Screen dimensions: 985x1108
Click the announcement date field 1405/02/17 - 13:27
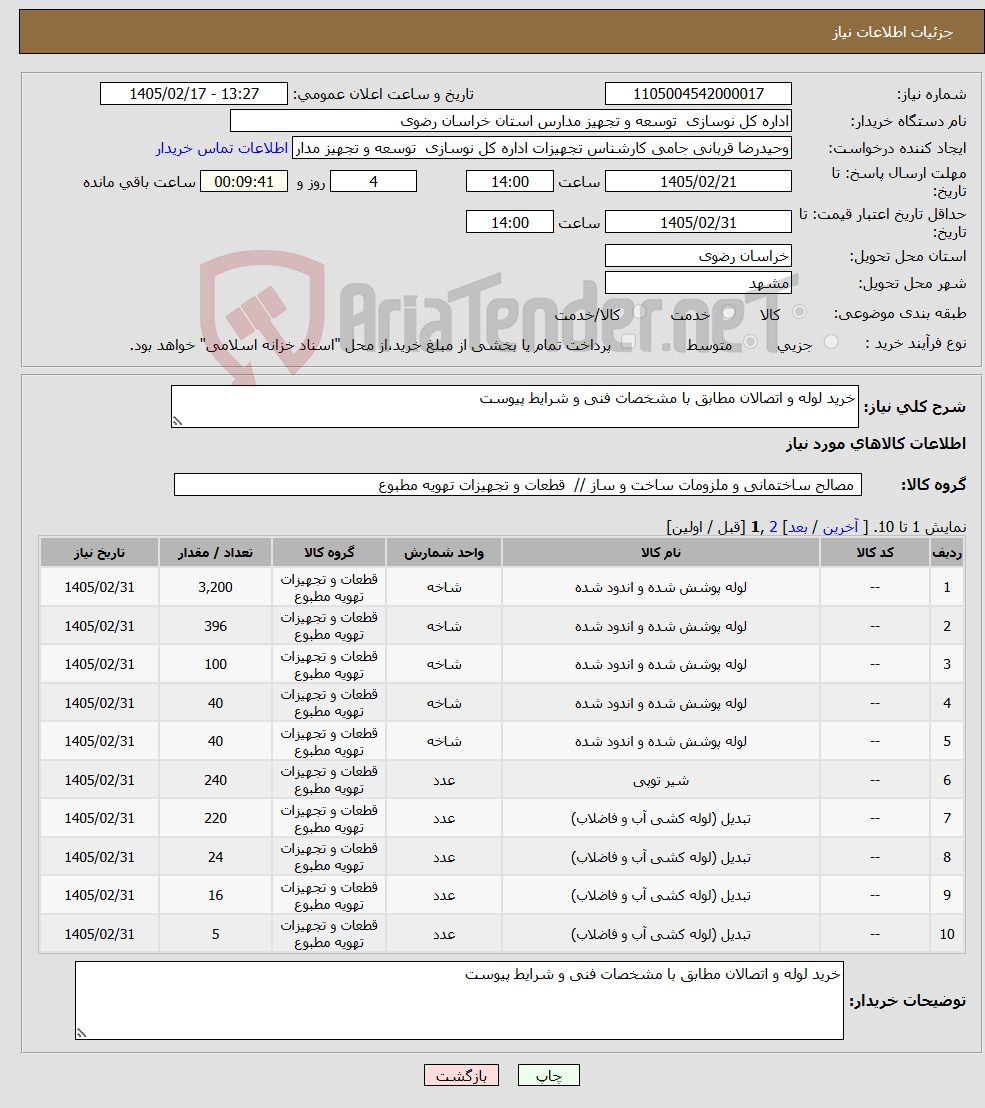tap(194, 94)
